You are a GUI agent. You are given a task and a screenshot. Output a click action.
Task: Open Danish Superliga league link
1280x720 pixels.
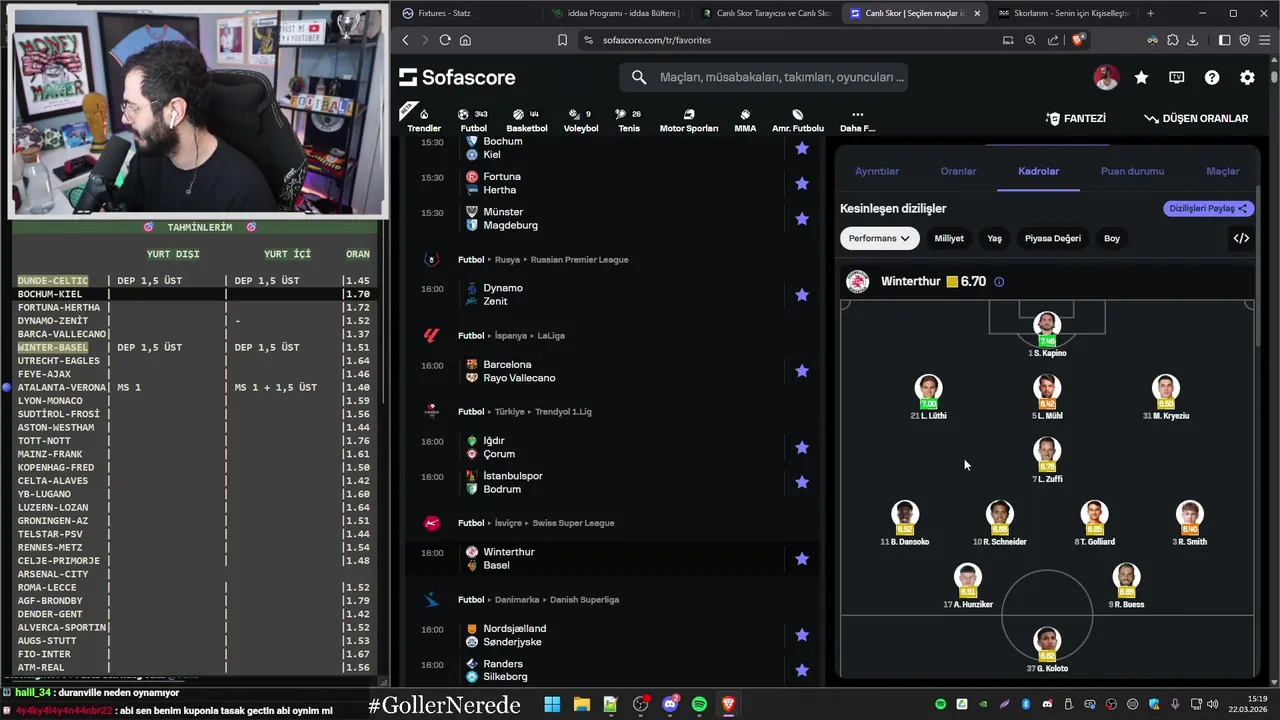coord(585,600)
